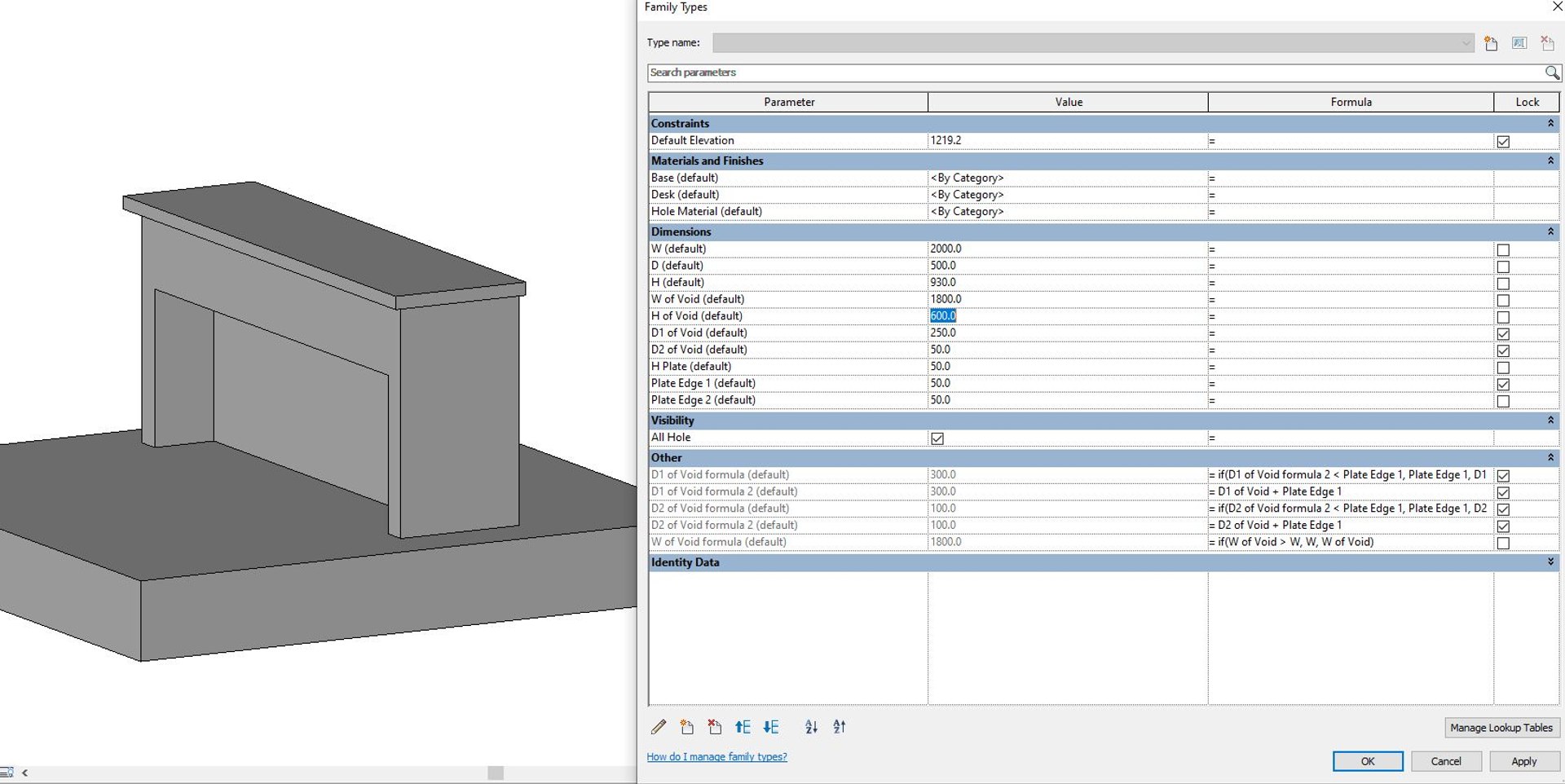Click the New Parameter icon
1565x784 pixels.
[x=687, y=727]
